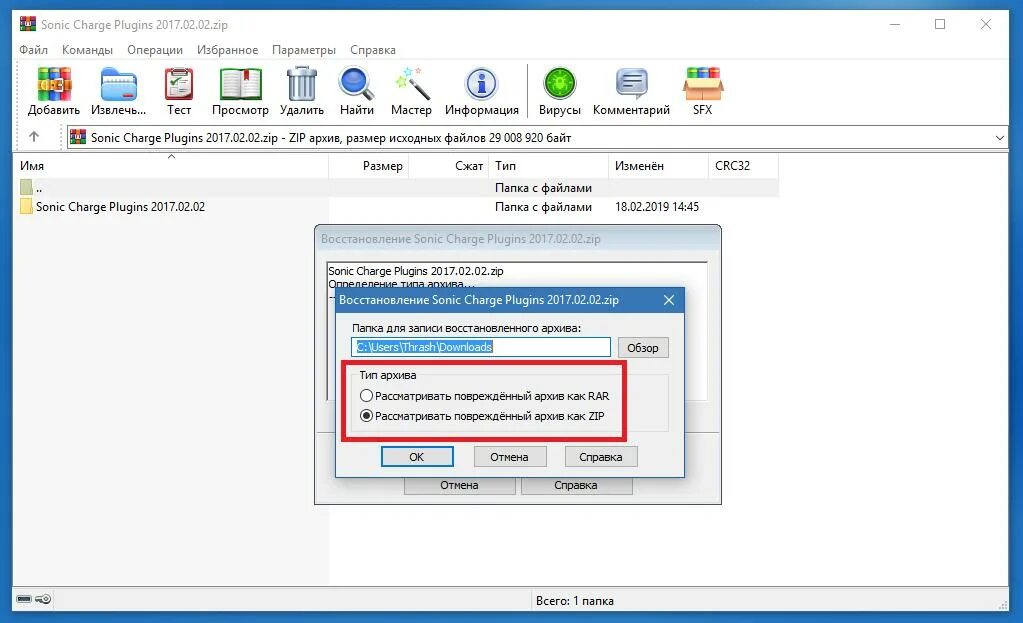Click the key icon in the status bar
This screenshot has height=623, width=1023.
(x=43, y=599)
